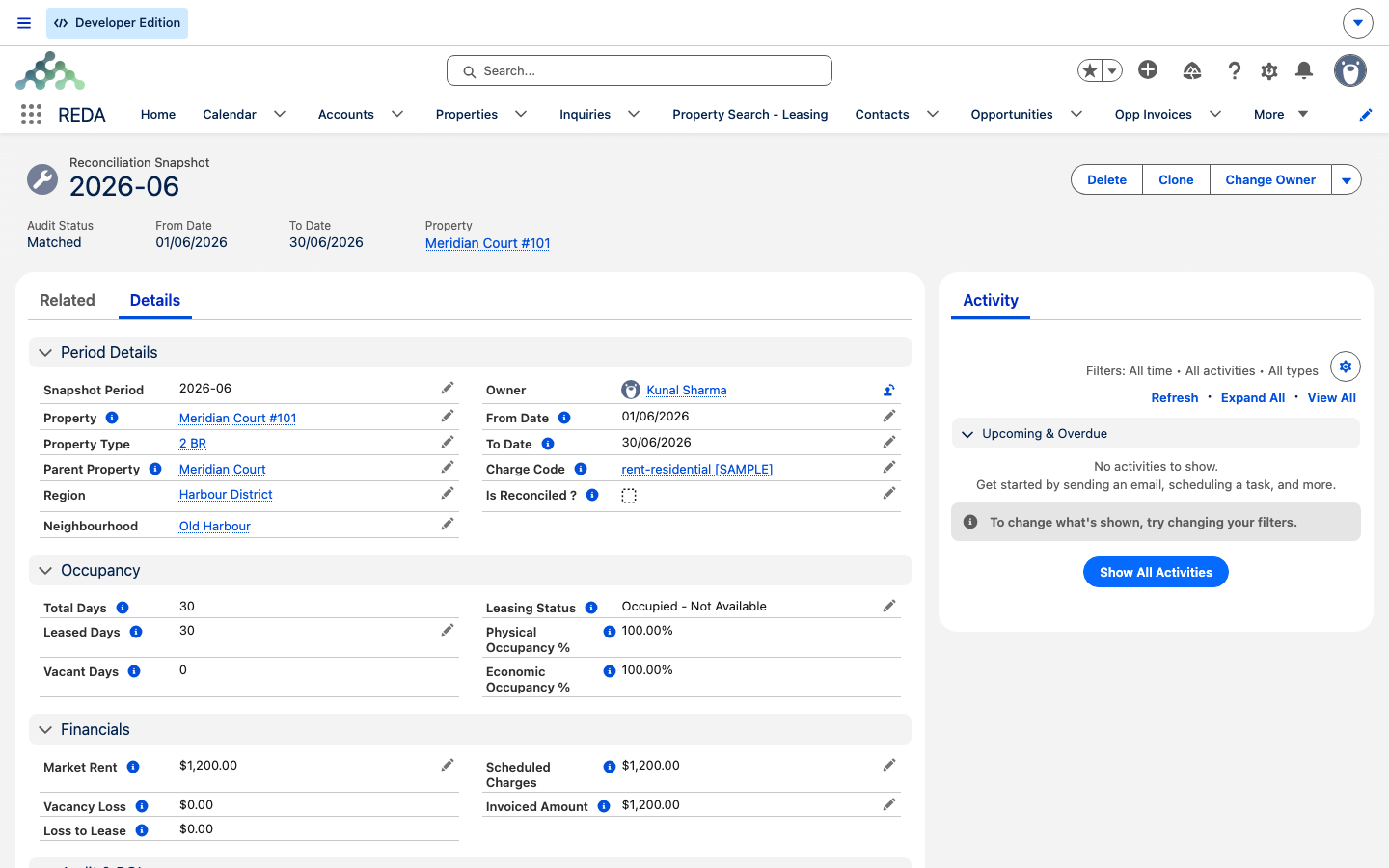
Task: Open more actions dropdown next to Change Owner
Action: [1347, 180]
